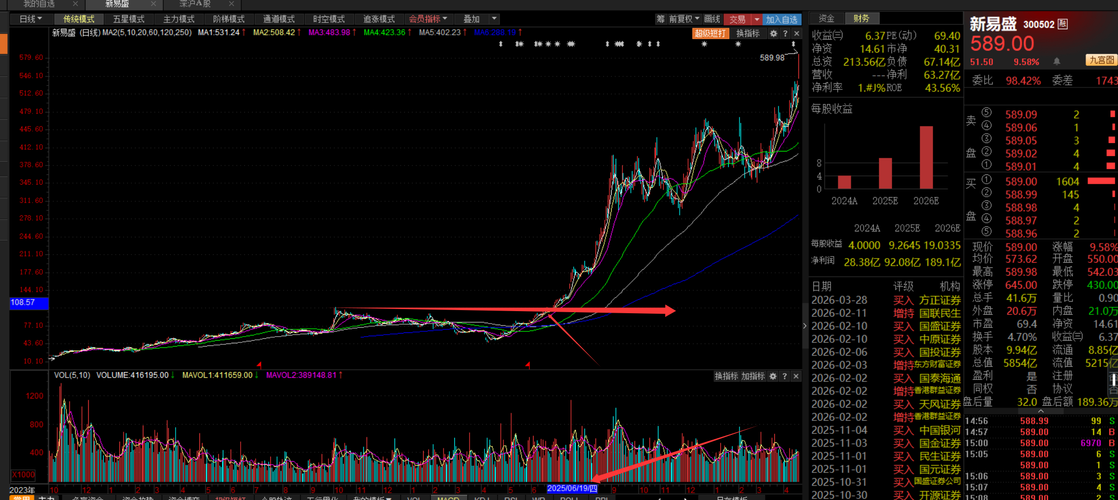1118x500 pixels.
Task: Switch to 传统模式 chart mode
Action: (x=78, y=19)
